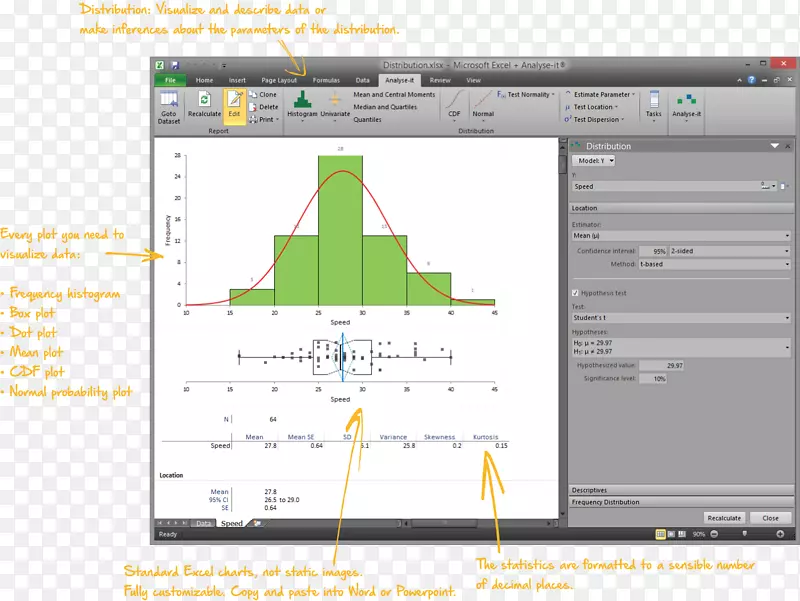Switch to the Page Layout ribbon tab
The image size is (800, 601).
pos(279,80)
